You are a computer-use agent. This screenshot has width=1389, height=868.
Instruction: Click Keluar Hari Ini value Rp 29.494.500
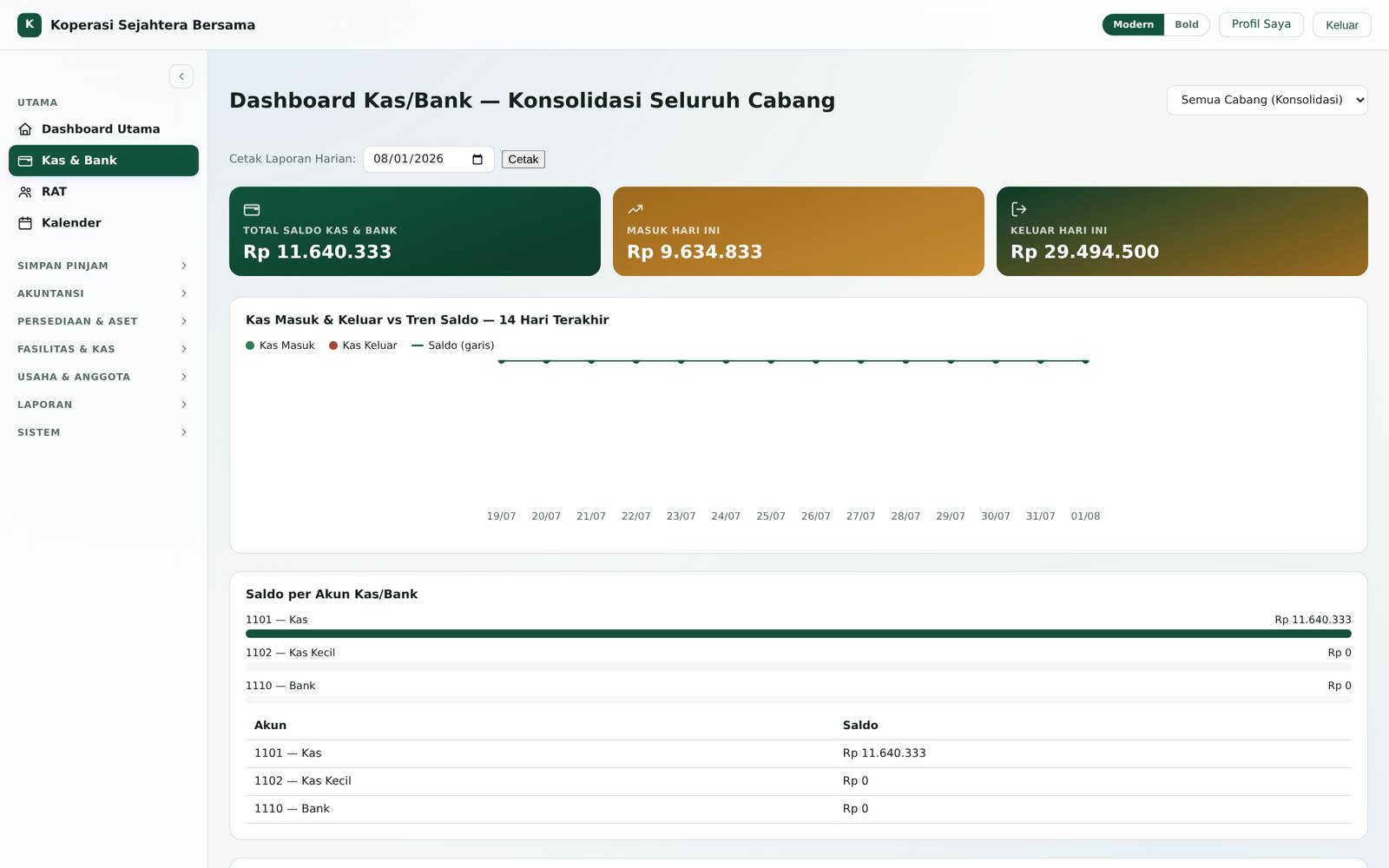(x=1084, y=252)
